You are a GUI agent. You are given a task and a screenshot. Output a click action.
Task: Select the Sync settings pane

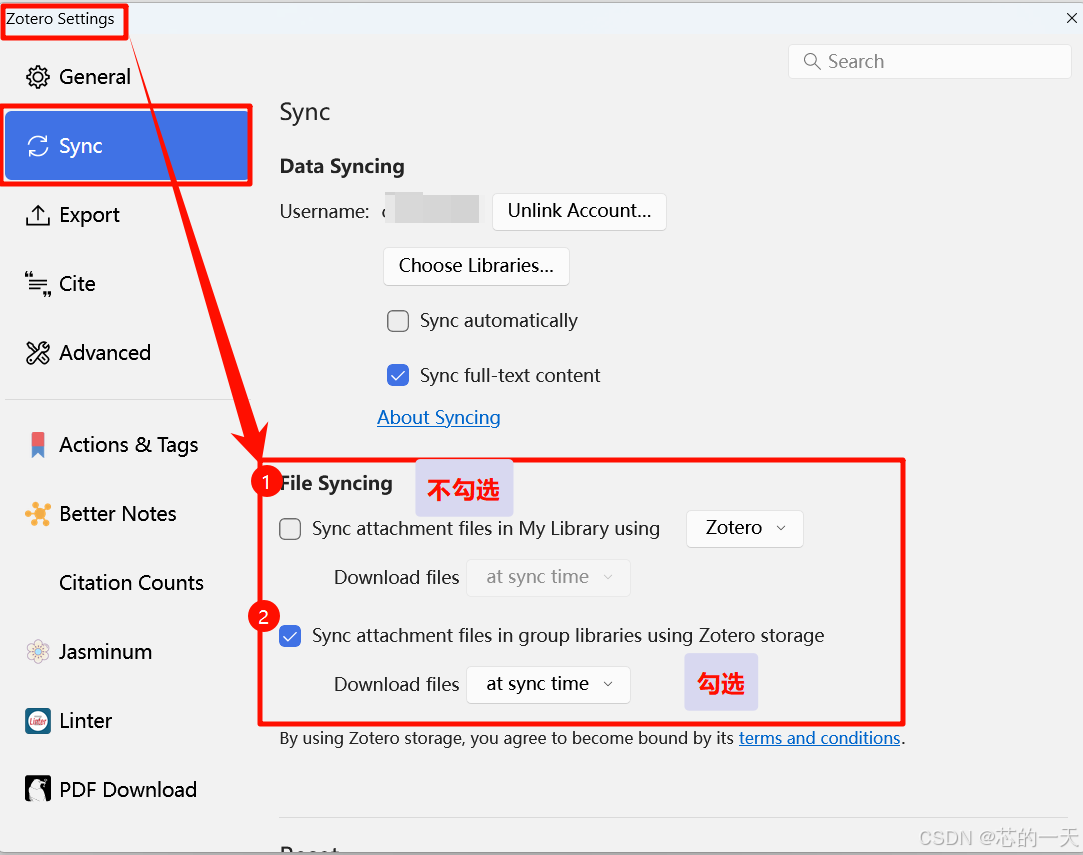tap(126, 146)
